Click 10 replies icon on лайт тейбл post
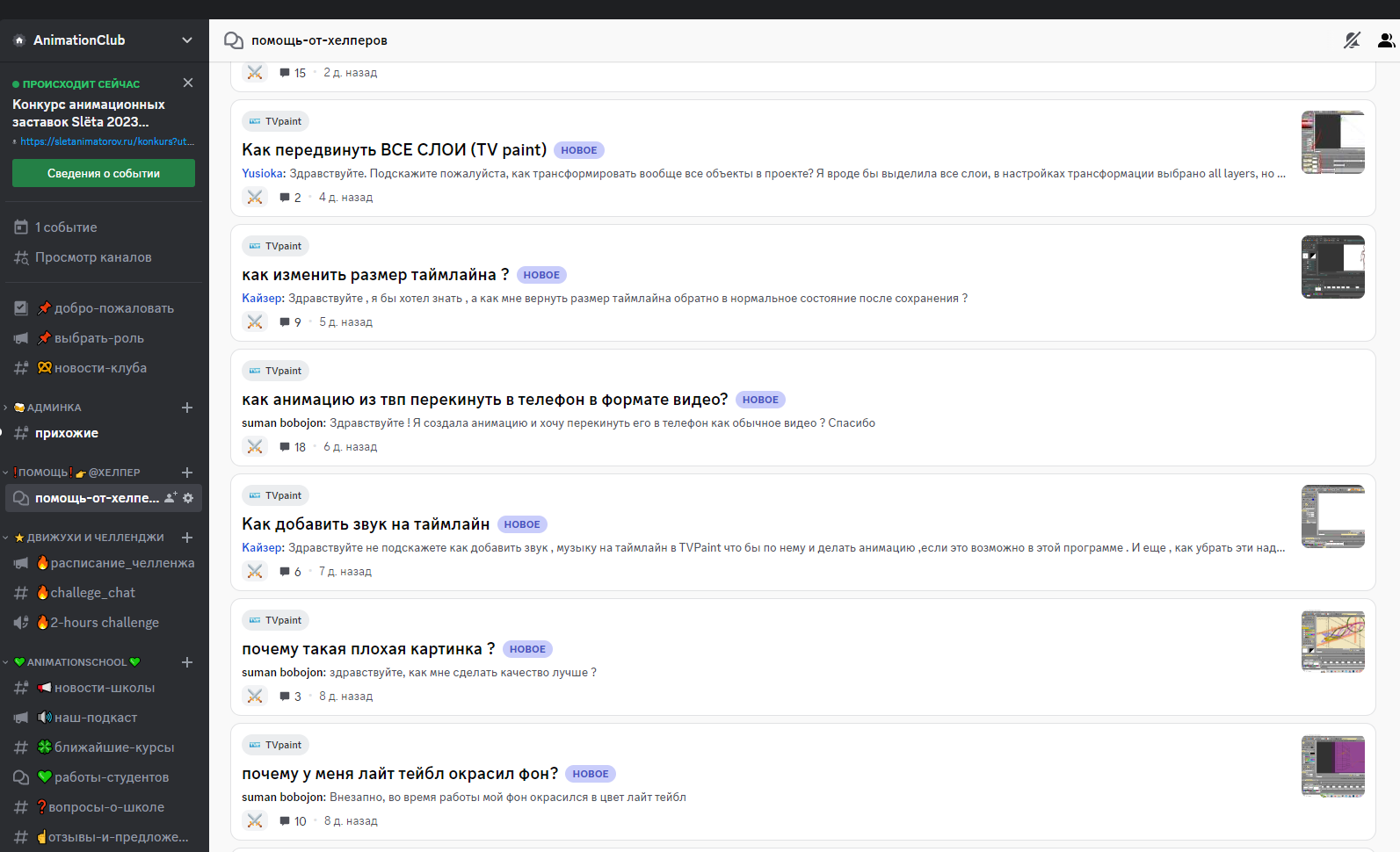Viewport: 1400px width, 852px height. click(285, 821)
